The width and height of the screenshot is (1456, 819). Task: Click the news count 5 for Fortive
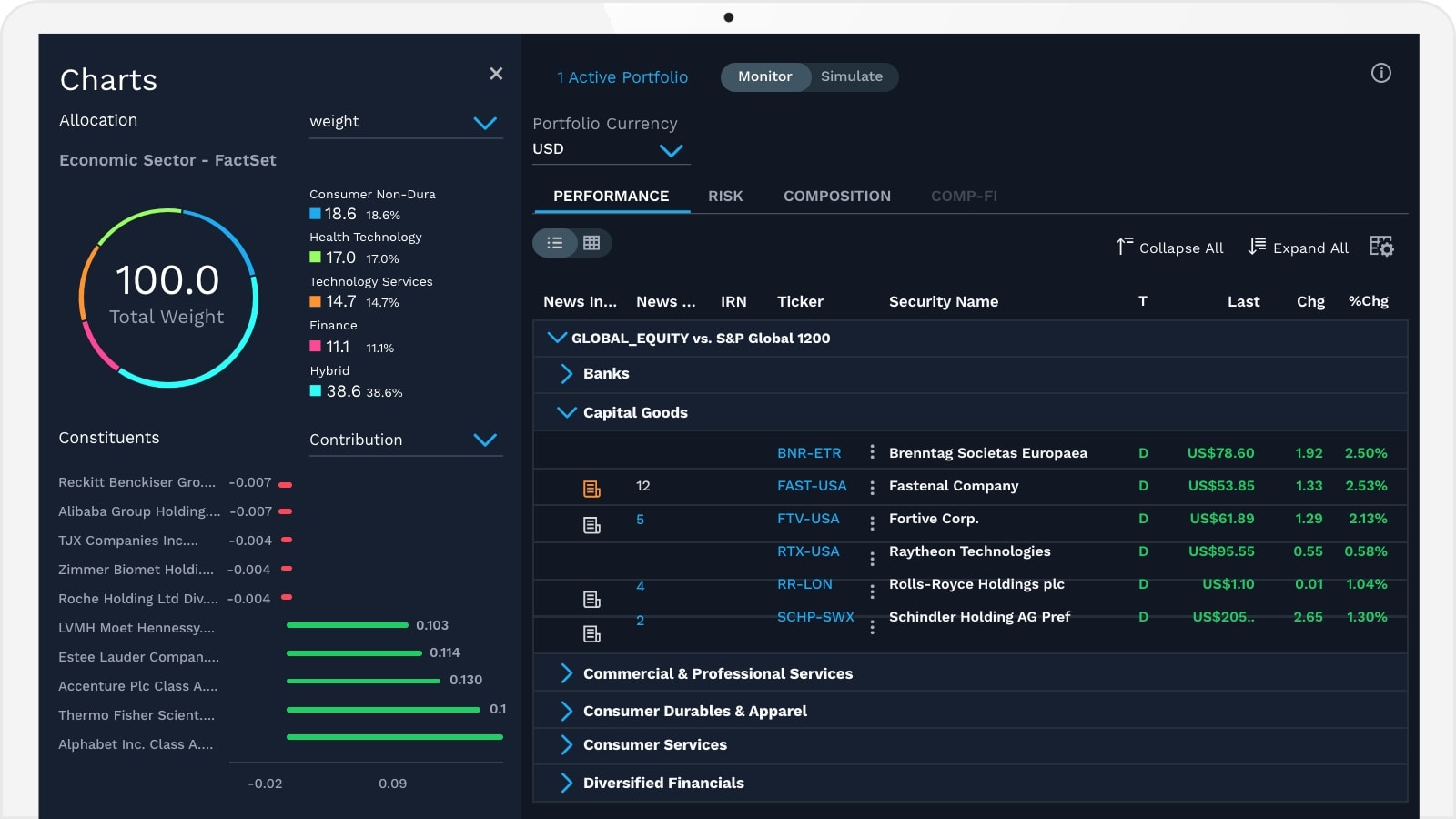point(640,520)
